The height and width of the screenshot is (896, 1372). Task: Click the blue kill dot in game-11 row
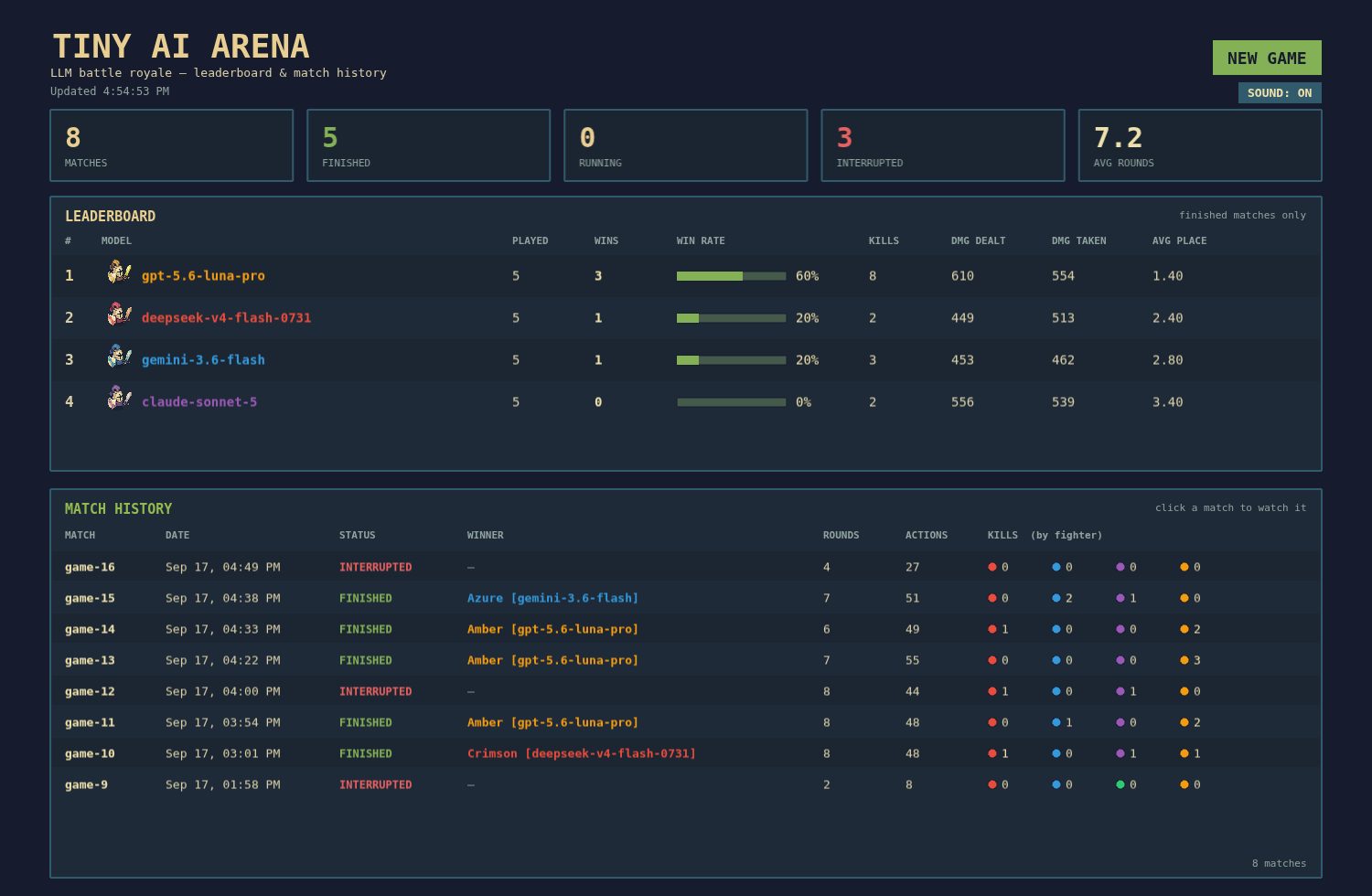(x=1056, y=722)
